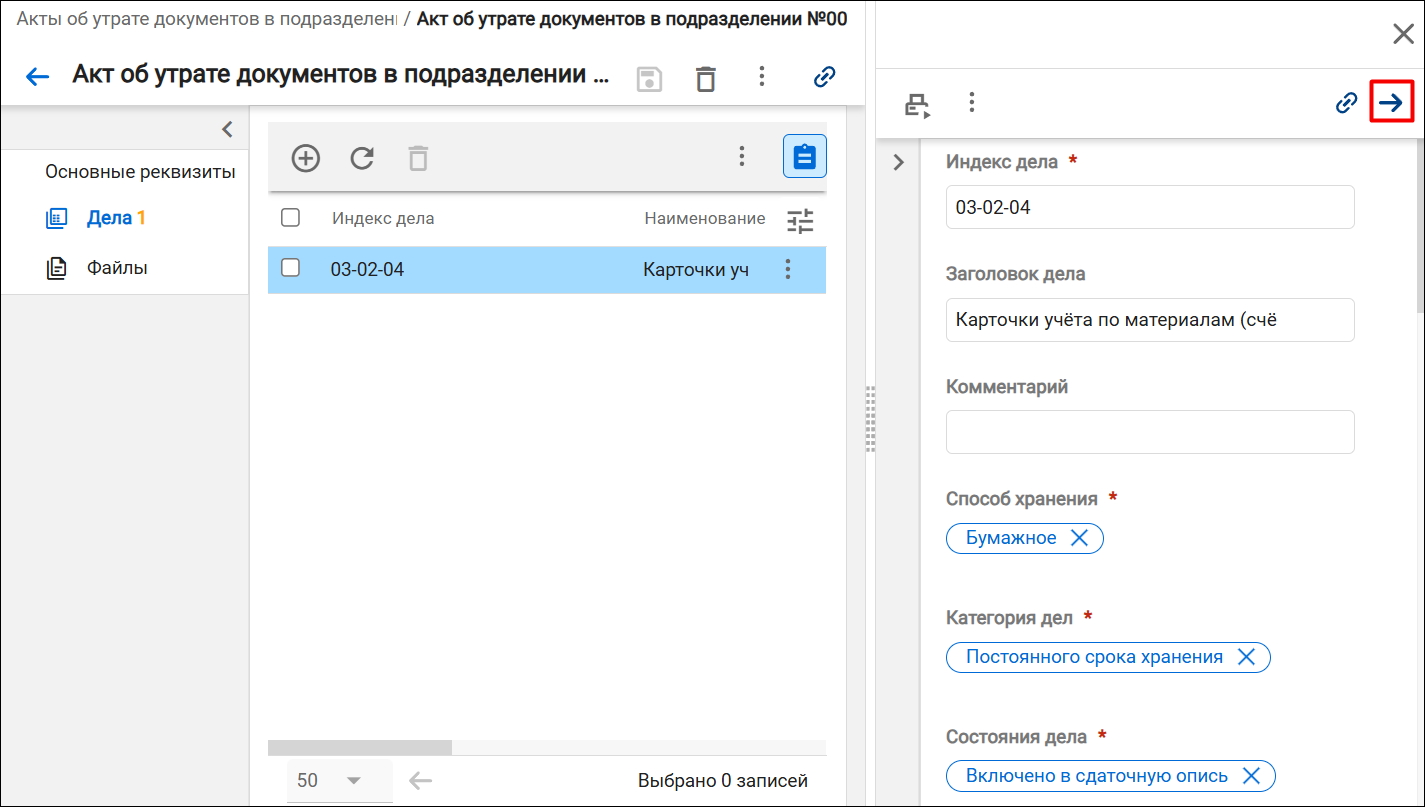Copy link icon in act header
Screen dimensions: 1425x807
point(824,77)
